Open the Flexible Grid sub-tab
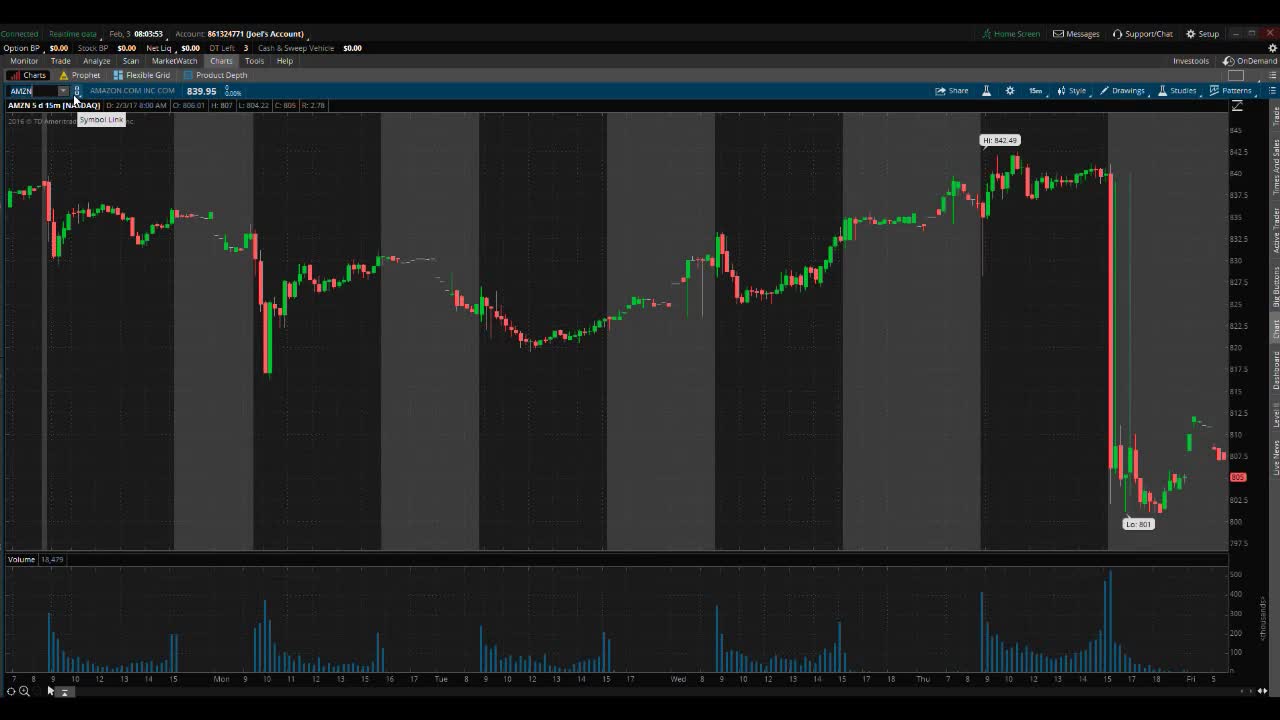 tap(141, 75)
